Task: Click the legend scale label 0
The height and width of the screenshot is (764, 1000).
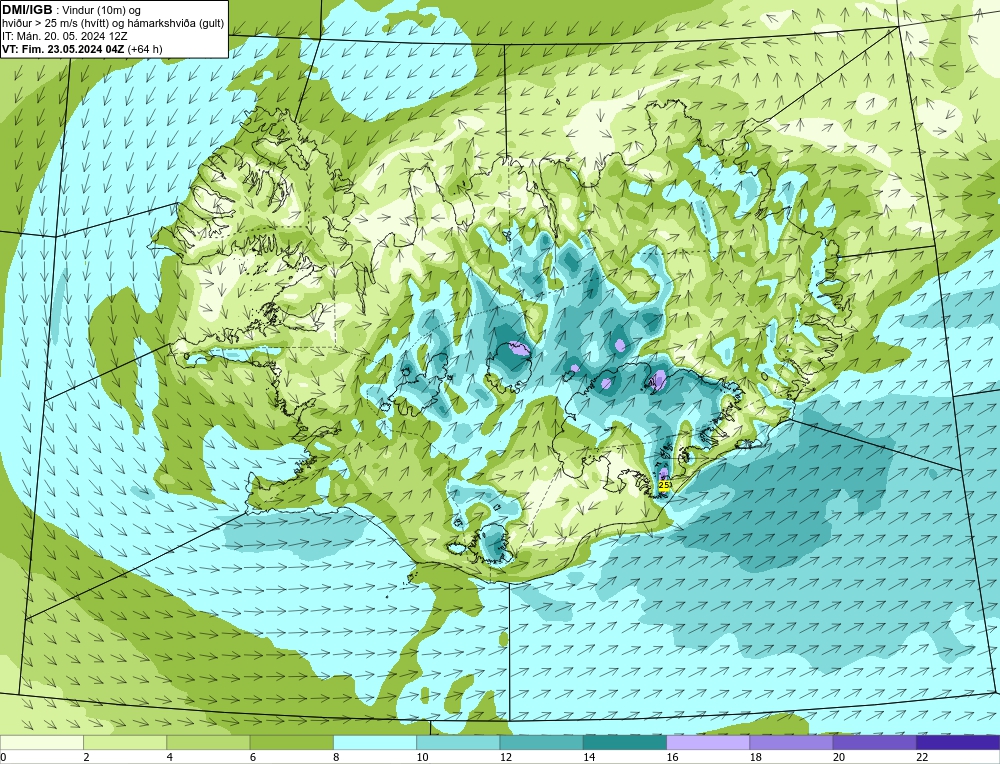Action: click(3, 757)
